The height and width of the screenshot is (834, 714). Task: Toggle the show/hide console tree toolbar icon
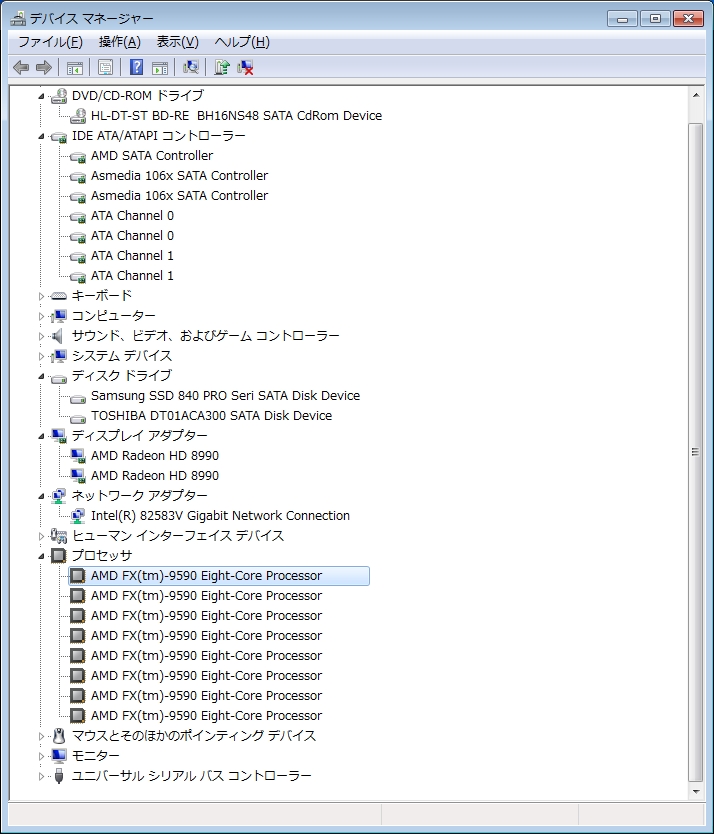point(74,68)
